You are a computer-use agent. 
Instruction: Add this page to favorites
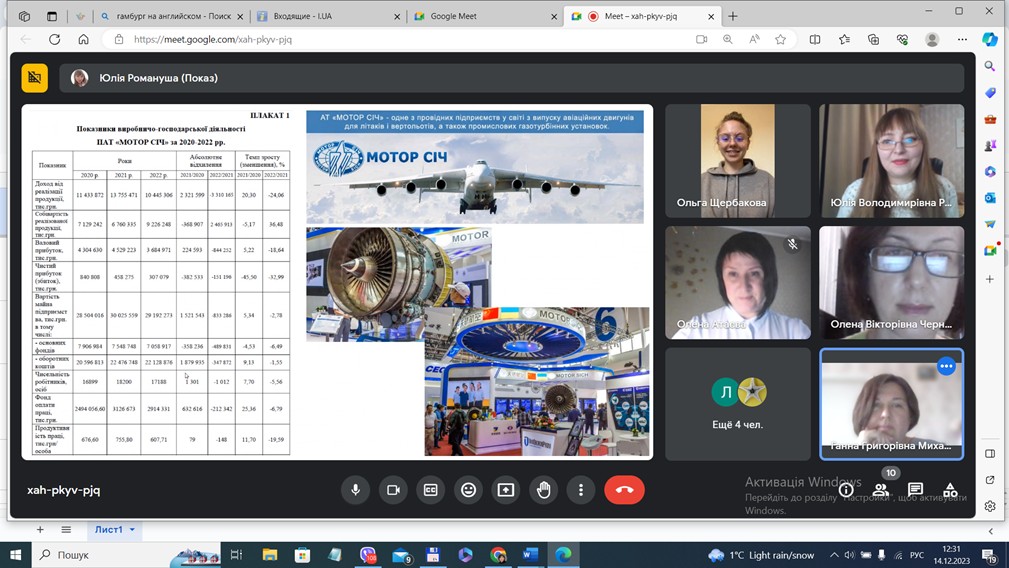[781, 39]
